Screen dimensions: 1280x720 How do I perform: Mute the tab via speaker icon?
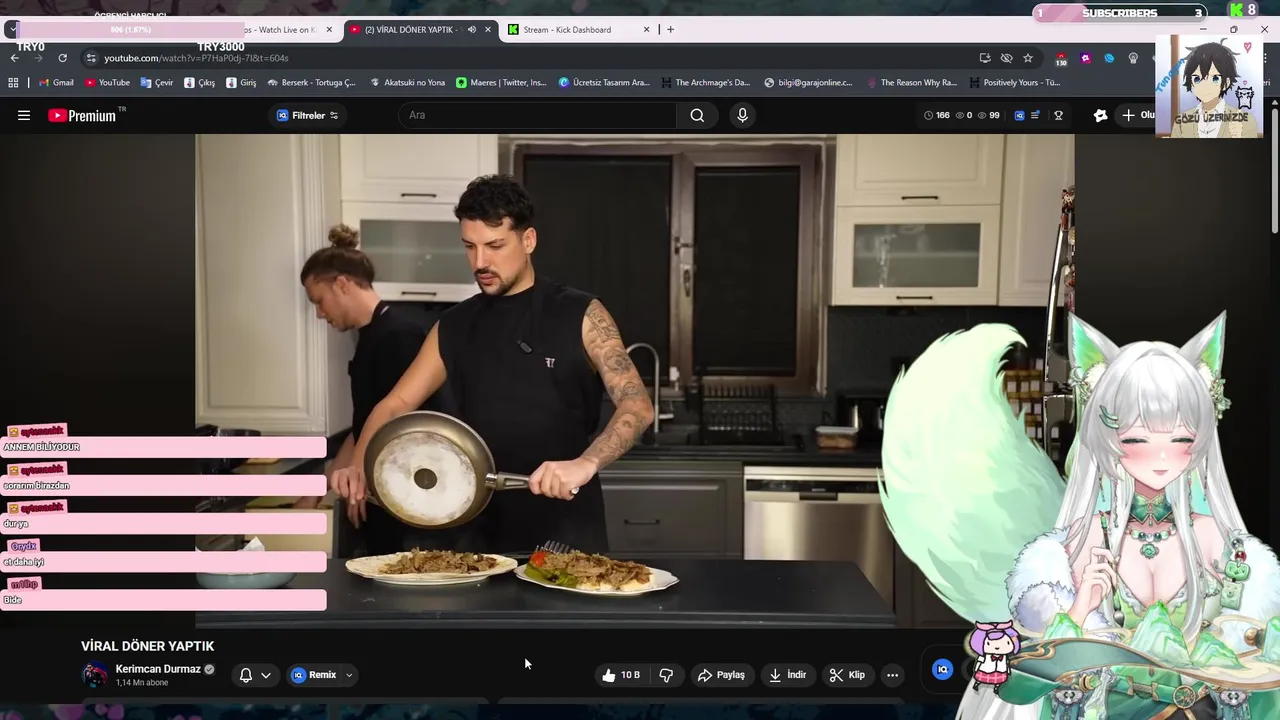(471, 30)
